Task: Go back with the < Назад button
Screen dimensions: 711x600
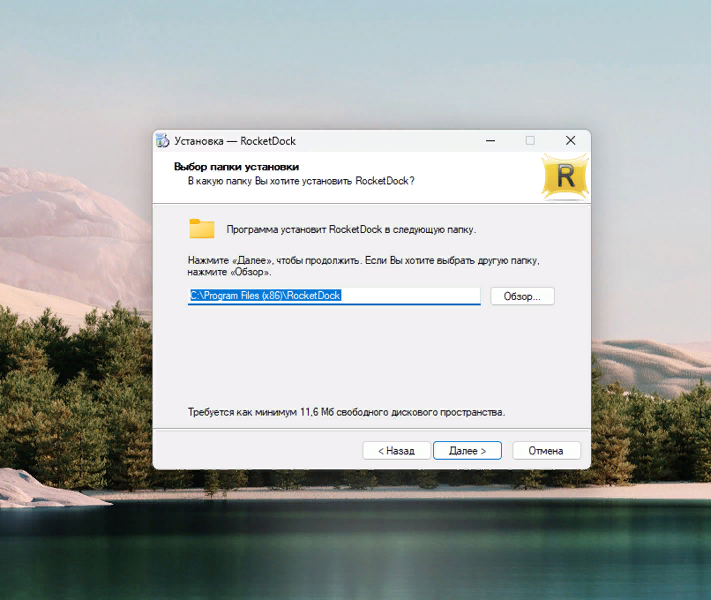Action: 396,451
